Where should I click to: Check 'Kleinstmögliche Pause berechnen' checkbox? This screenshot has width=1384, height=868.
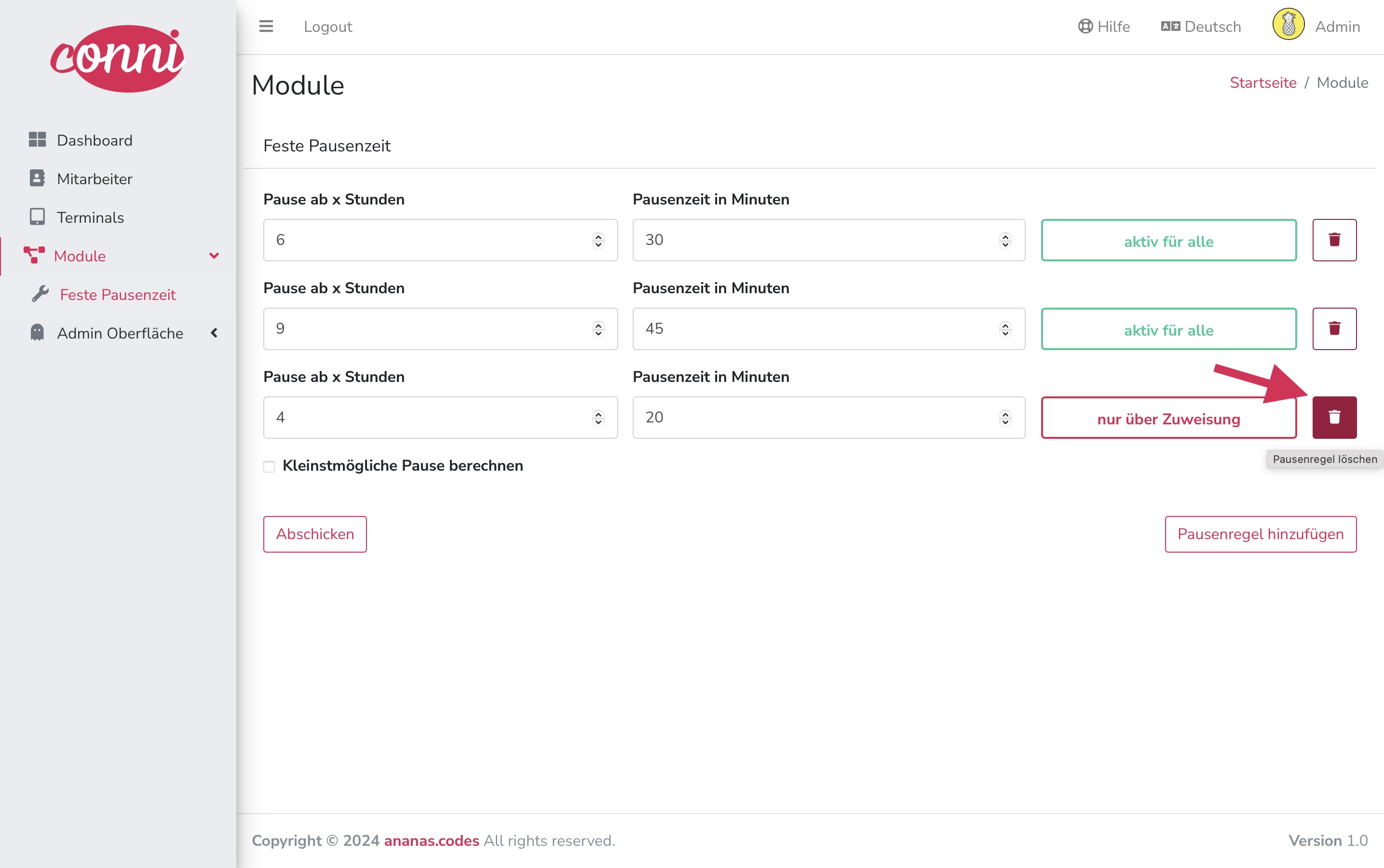[269, 466]
